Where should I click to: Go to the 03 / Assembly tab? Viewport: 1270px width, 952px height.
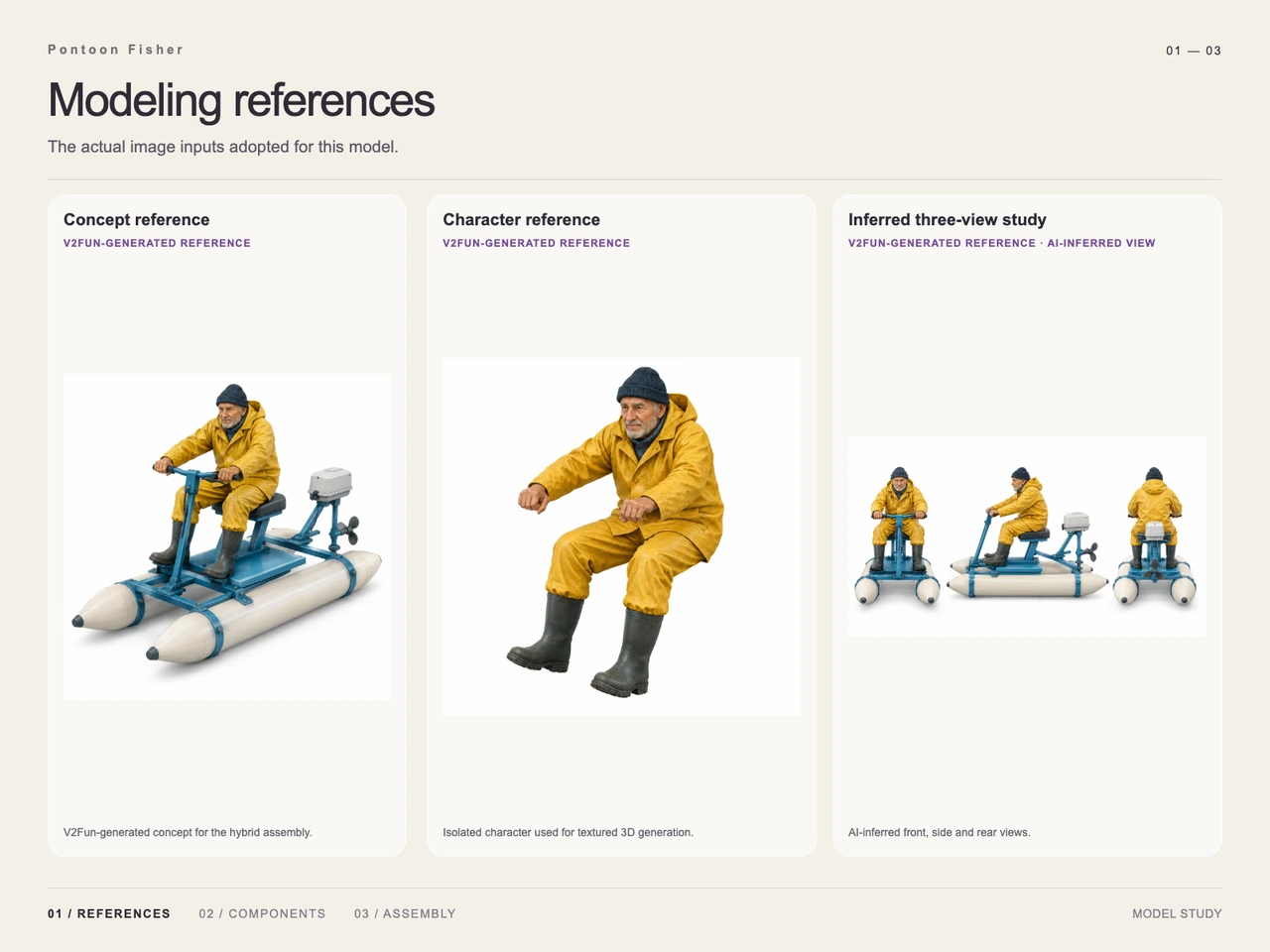click(x=405, y=913)
